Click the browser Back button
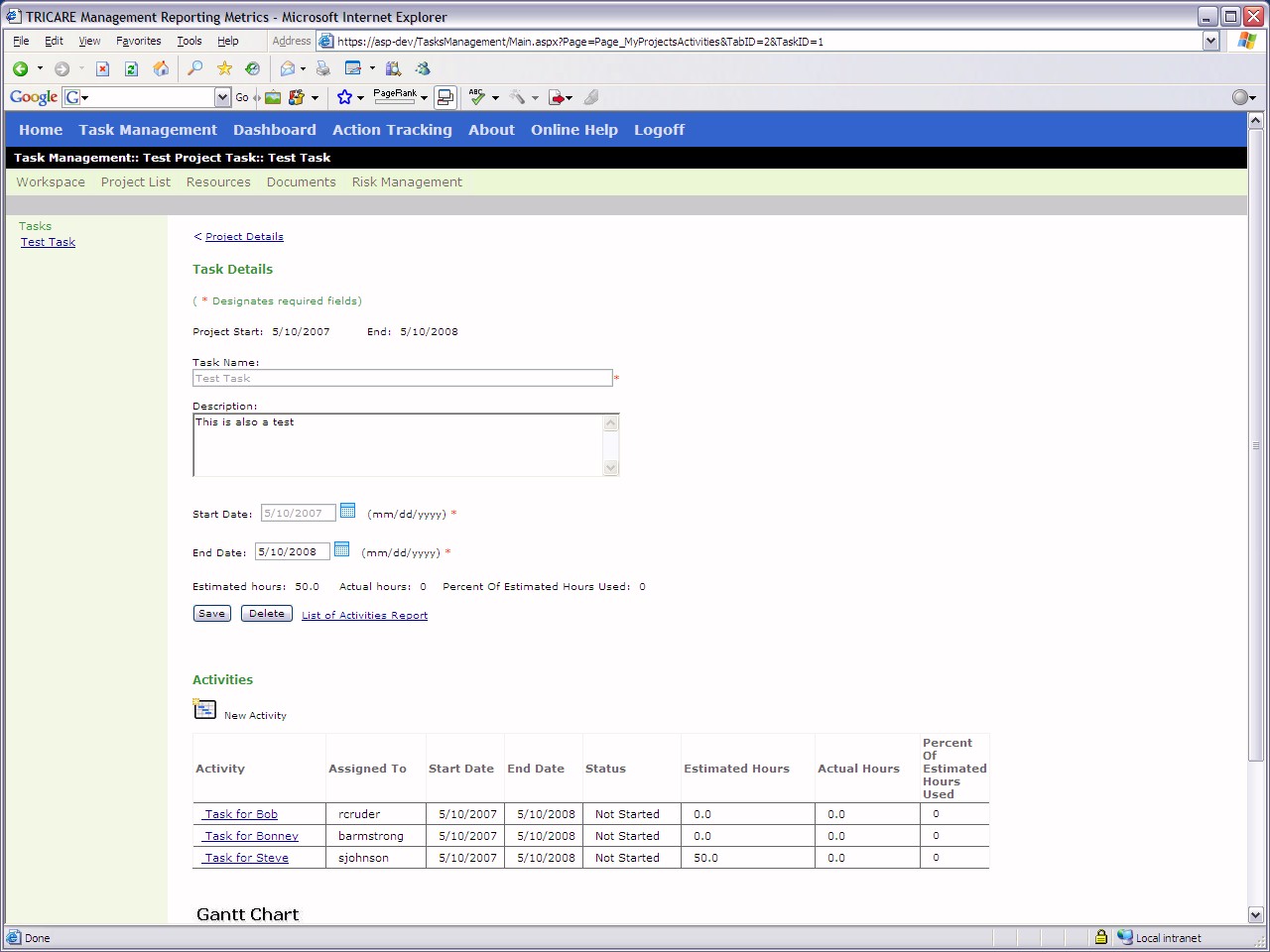 pyautogui.click(x=20, y=68)
